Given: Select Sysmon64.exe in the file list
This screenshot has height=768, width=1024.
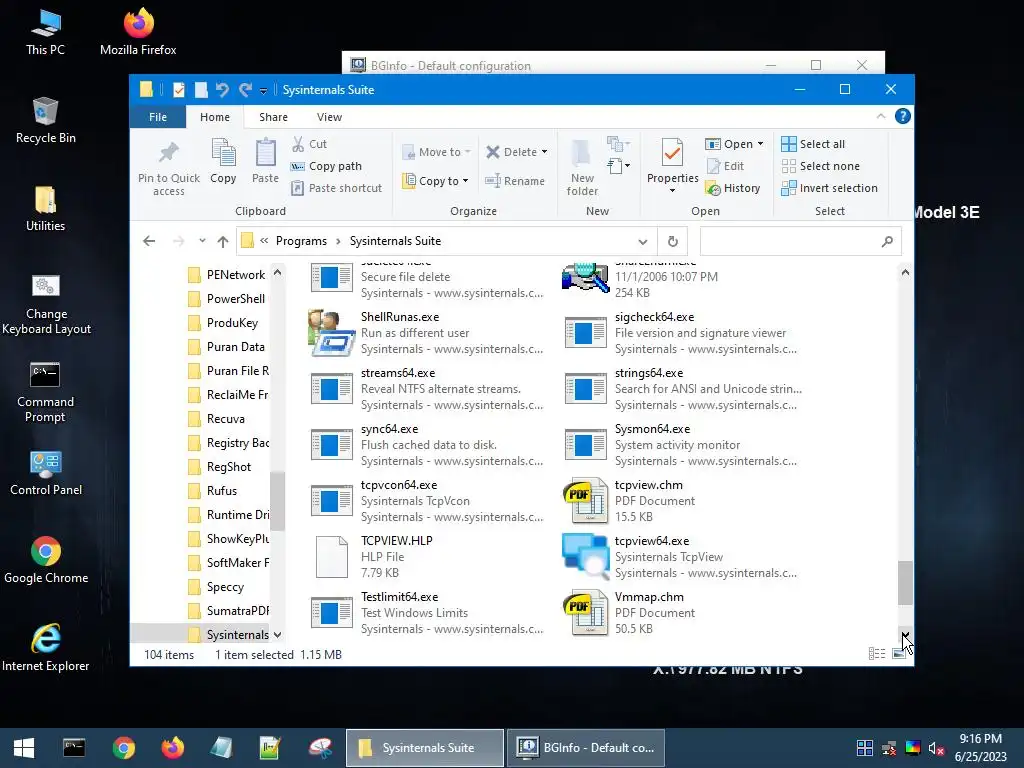Looking at the screenshot, I should [682, 445].
